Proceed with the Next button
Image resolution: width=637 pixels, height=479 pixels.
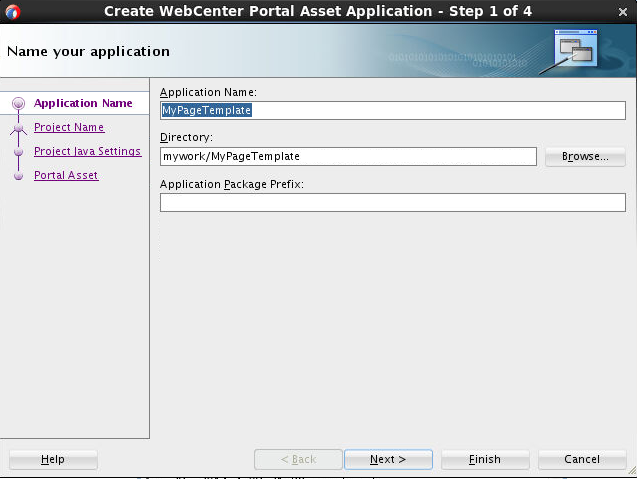click(388, 459)
